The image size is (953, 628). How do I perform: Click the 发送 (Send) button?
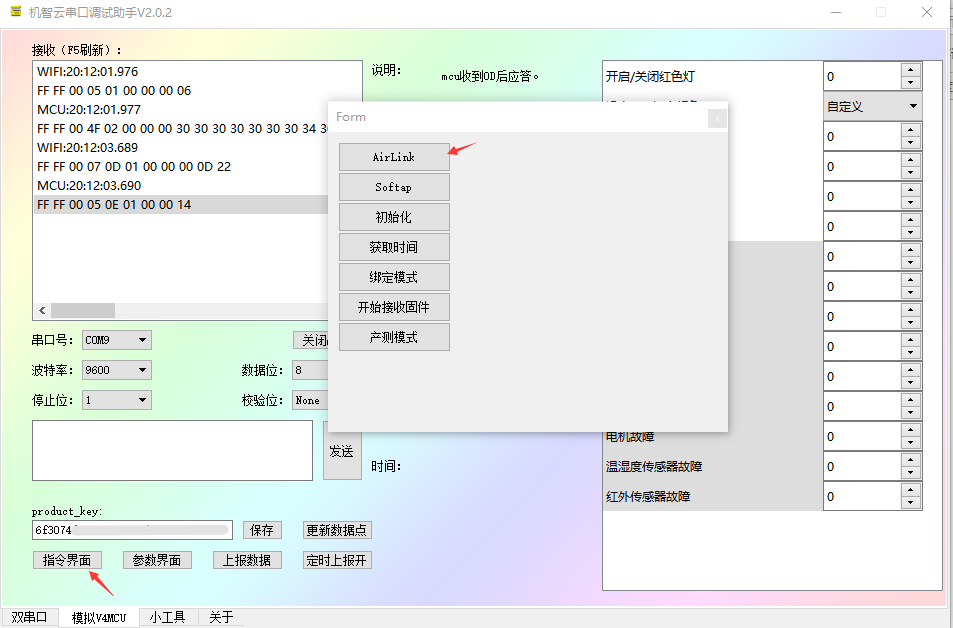click(341, 451)
